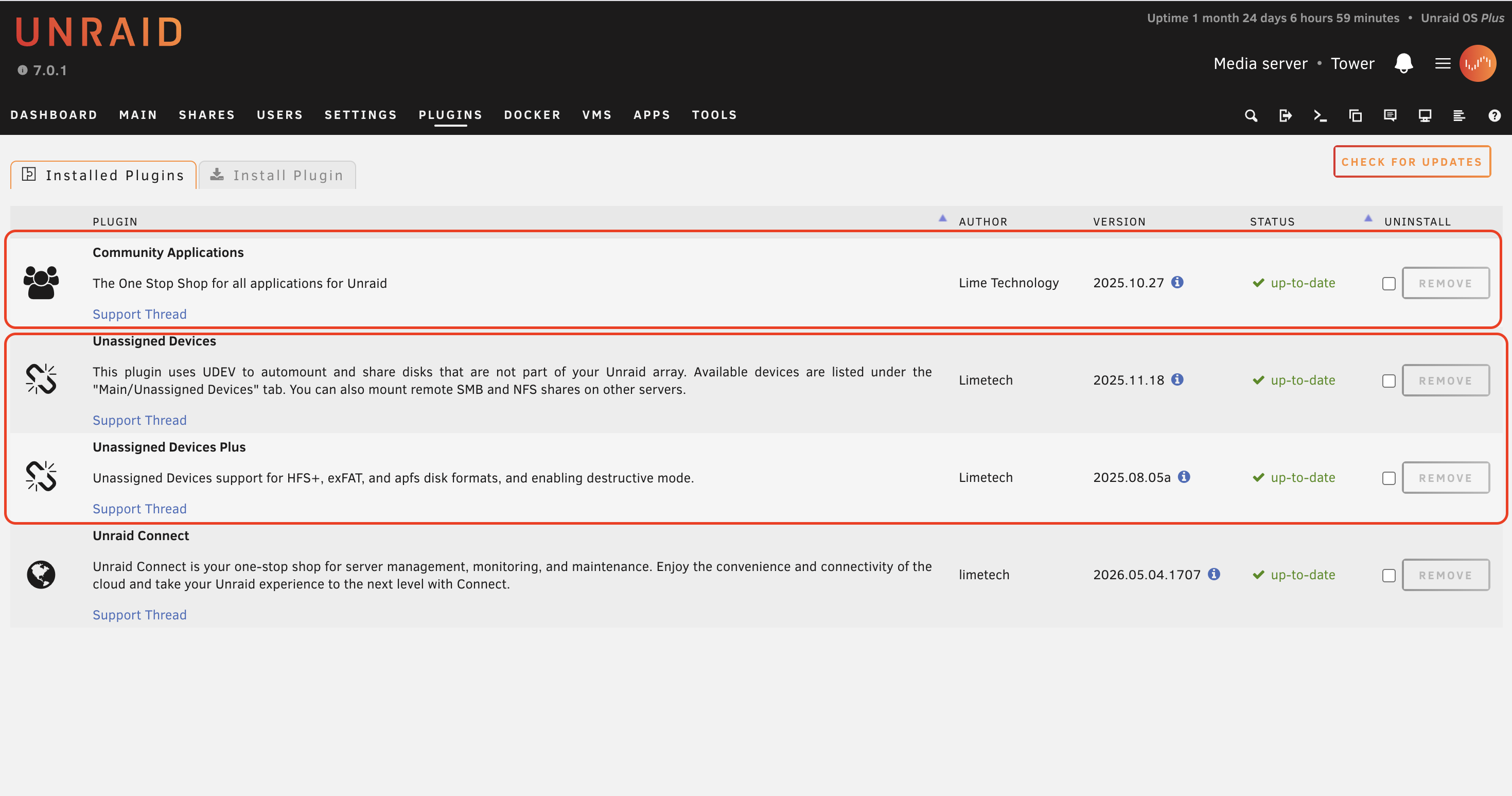Image resolution: width=1512 pixels, height=796 pixels.
Task: Open the terminal icon
Action: pyautogui.click(x=1320, y=116)
